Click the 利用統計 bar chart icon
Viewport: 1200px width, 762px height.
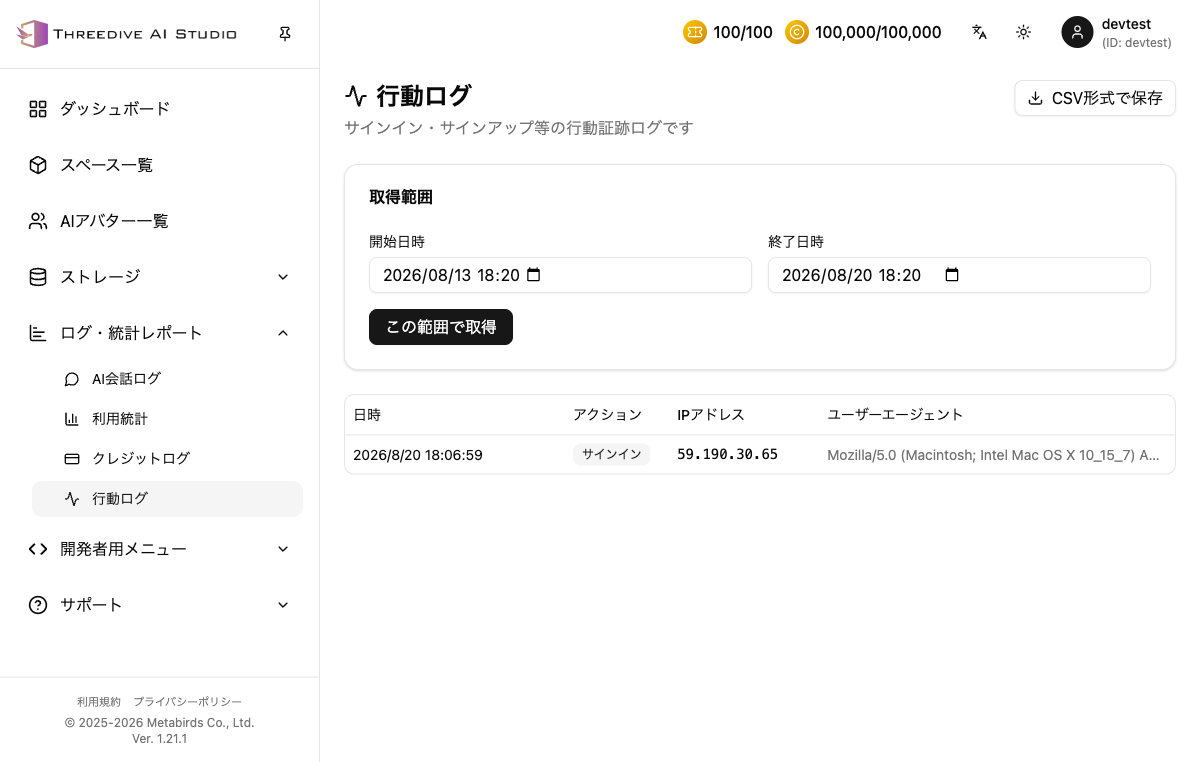tap(72, 419)
